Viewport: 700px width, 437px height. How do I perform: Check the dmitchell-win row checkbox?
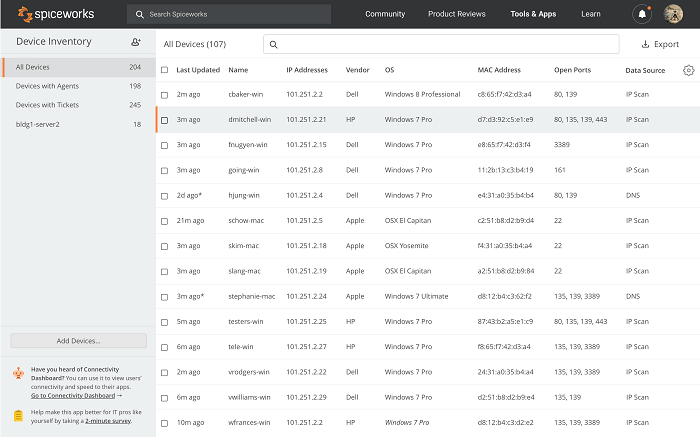164,120
